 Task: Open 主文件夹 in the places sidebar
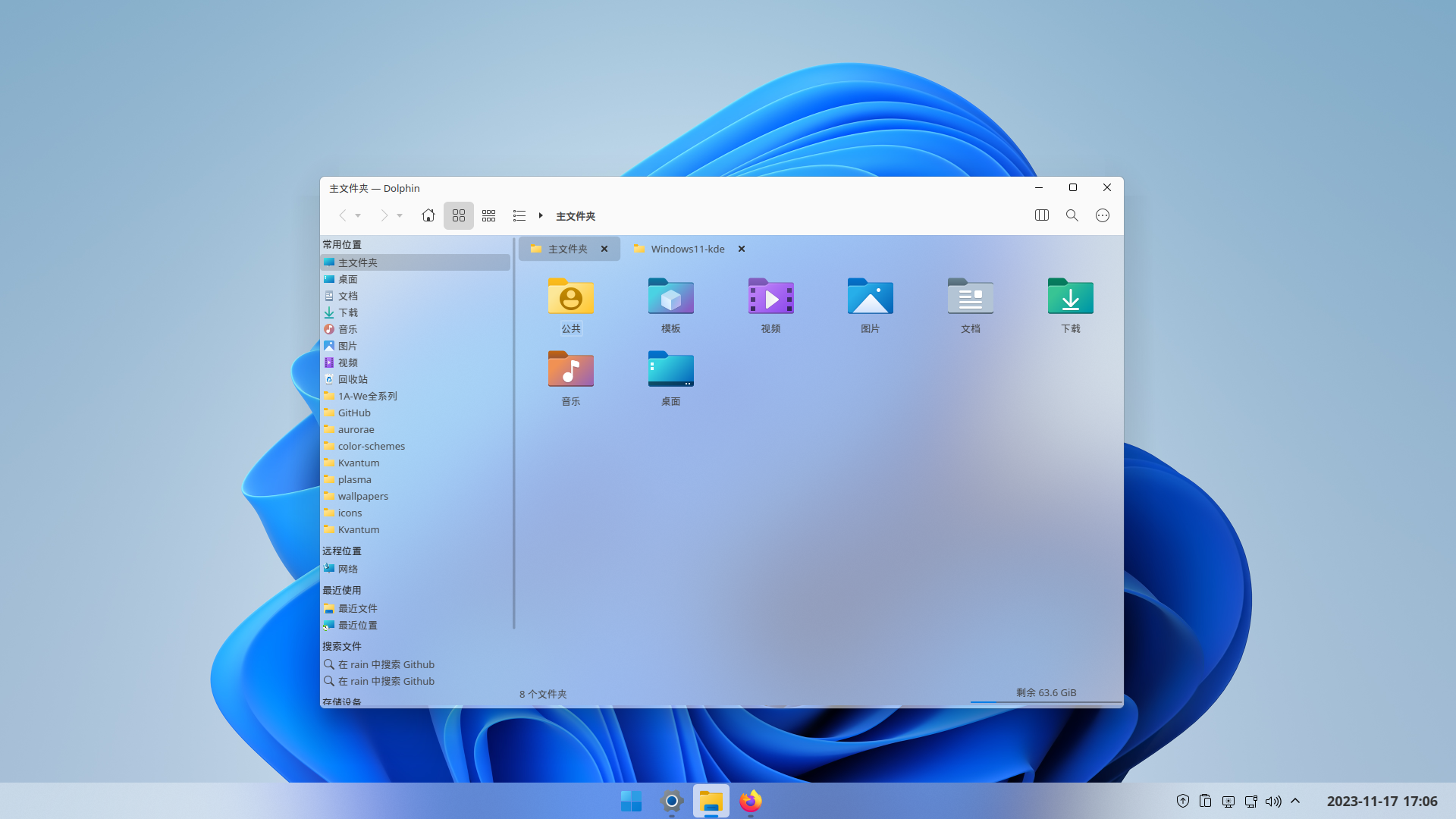416,262
